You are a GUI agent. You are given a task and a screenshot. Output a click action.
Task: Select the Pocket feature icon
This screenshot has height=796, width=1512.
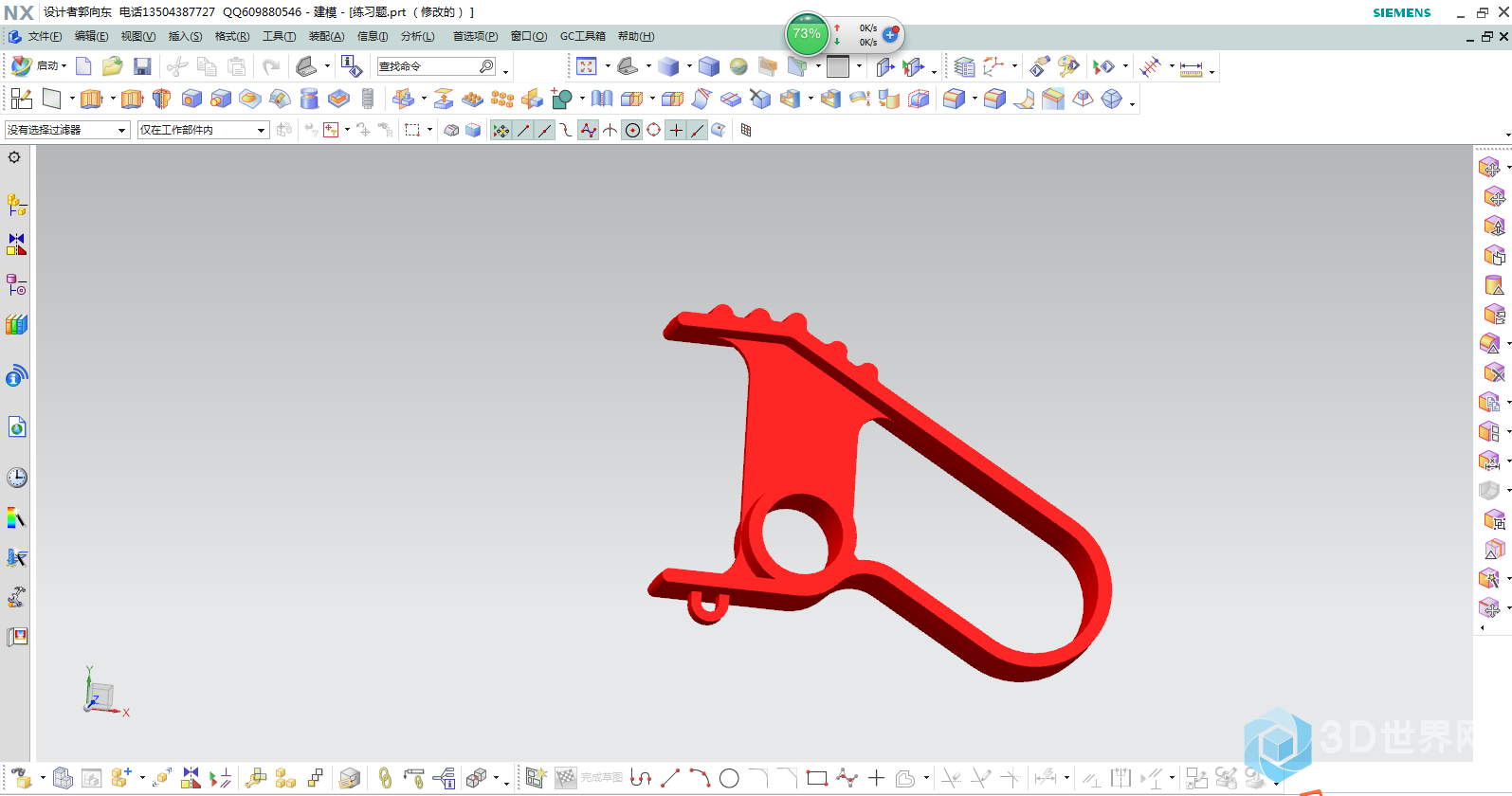click(x=338, y=99)
